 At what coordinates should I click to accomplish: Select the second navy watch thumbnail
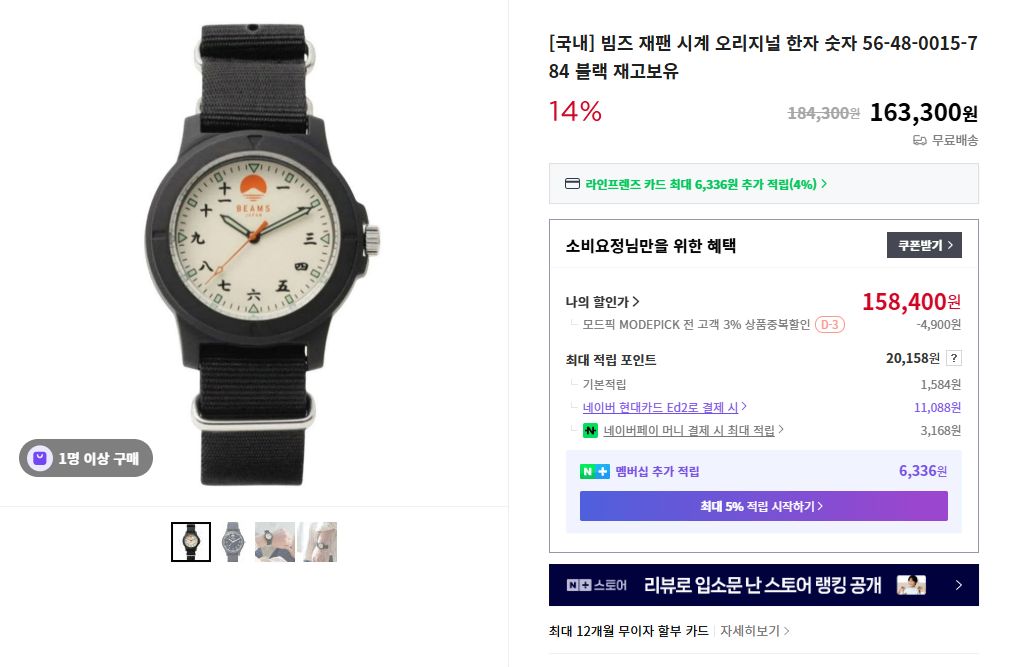233,542
